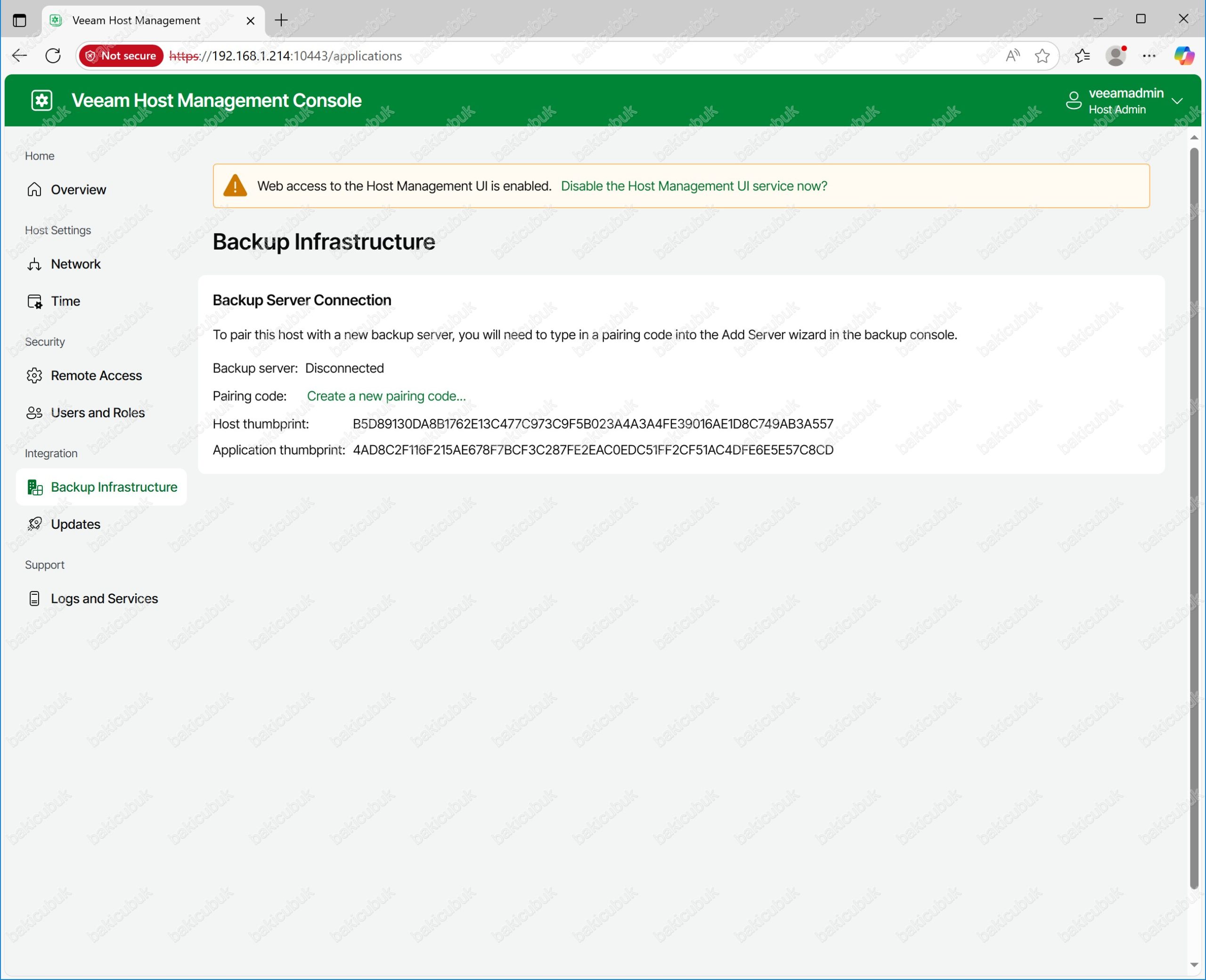Viewport: 1206px width, 980px height.
Task: Open browser settings and more menu
Action: click(1149, 55)
